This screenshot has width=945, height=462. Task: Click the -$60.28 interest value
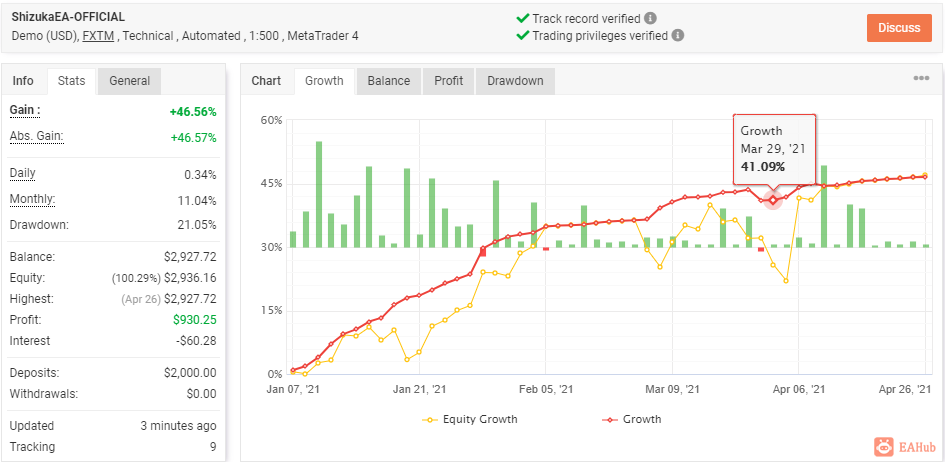197,341
